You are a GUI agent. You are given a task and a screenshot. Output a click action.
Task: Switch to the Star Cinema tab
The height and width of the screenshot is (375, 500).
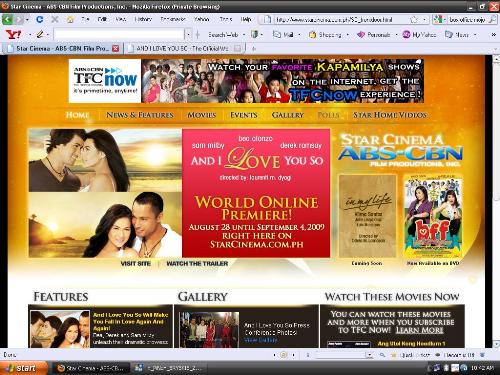pos(62,48)
